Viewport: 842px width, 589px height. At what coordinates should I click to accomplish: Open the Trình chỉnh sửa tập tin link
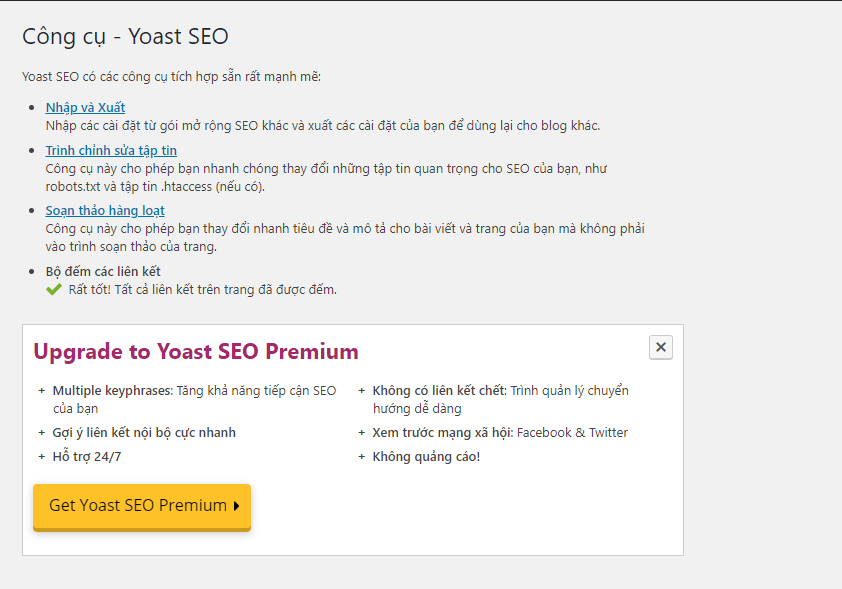(x=111, y=150)
